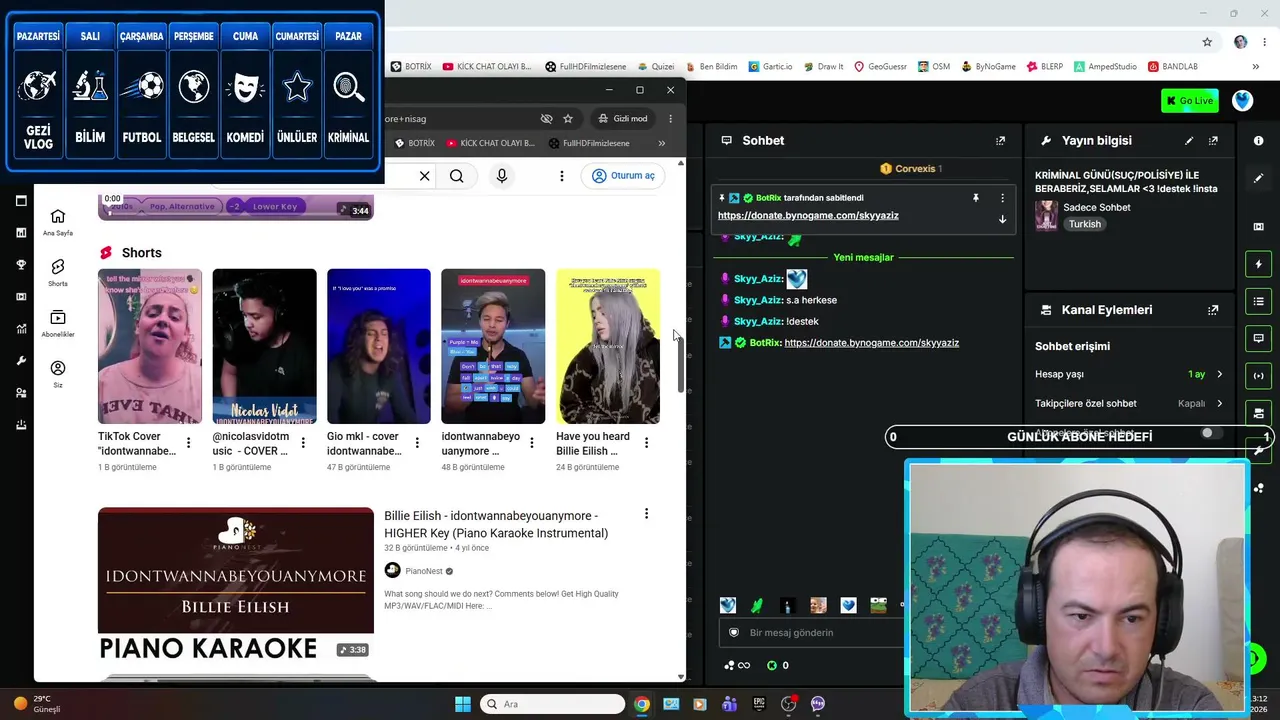Open options for Gio mkl cover short
This screenshot has height=720, width=1280.
tap(417, 443)
